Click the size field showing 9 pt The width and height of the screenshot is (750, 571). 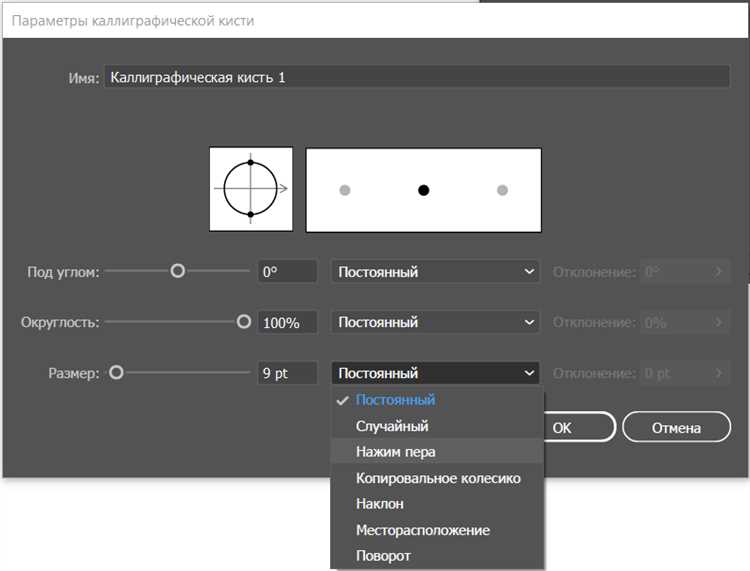(287, 373)
